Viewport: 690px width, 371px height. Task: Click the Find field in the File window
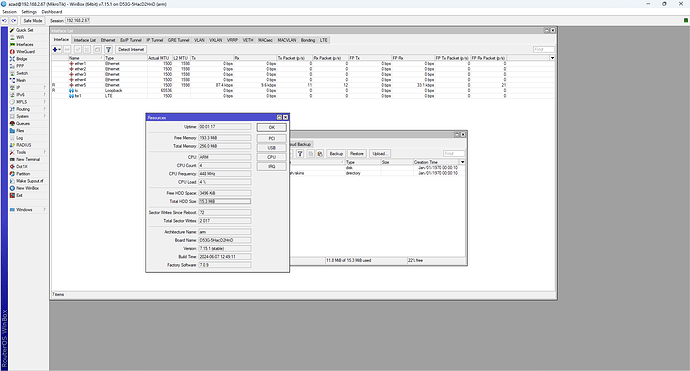pyautogui.click(x=454, y=153)
